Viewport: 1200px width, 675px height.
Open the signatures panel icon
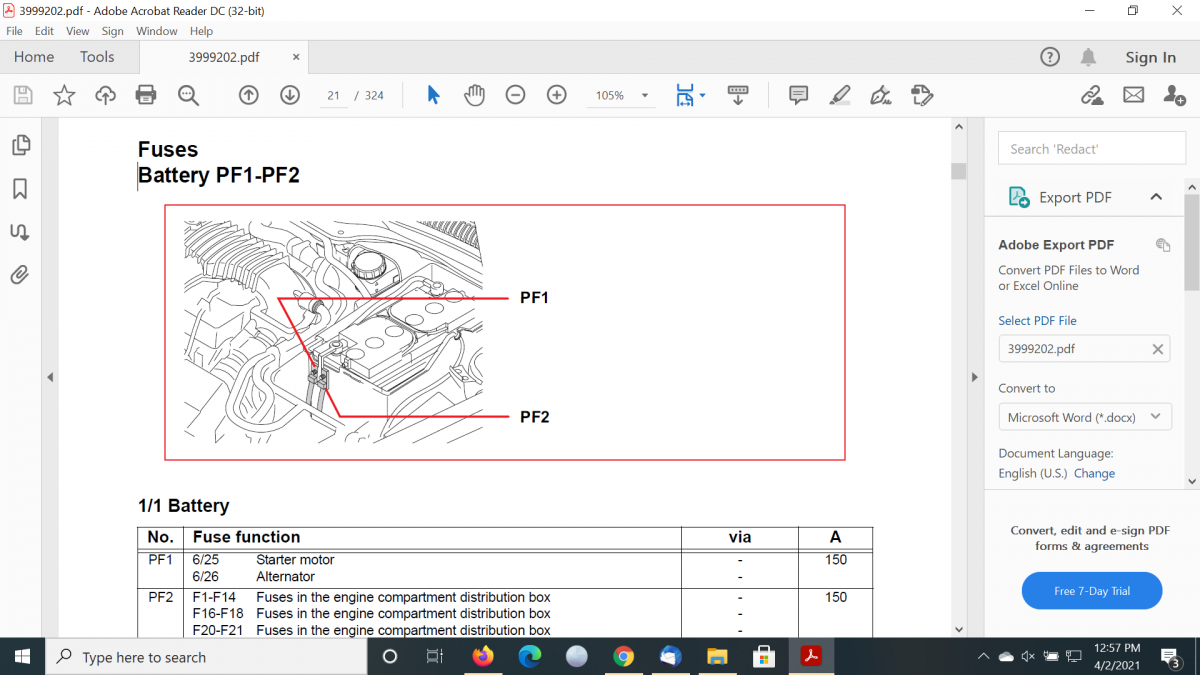[x=20, y=232]
